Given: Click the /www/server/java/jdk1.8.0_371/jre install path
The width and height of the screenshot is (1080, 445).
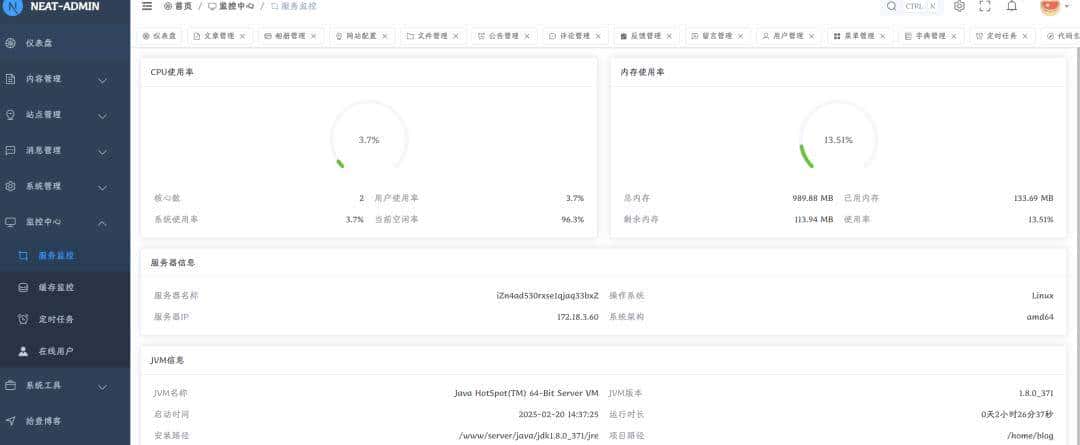Looking at the screenshot, I should click(529, 436).
